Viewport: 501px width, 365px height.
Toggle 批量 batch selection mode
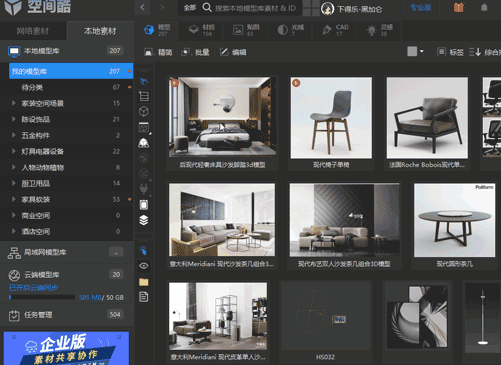[195, 52]
